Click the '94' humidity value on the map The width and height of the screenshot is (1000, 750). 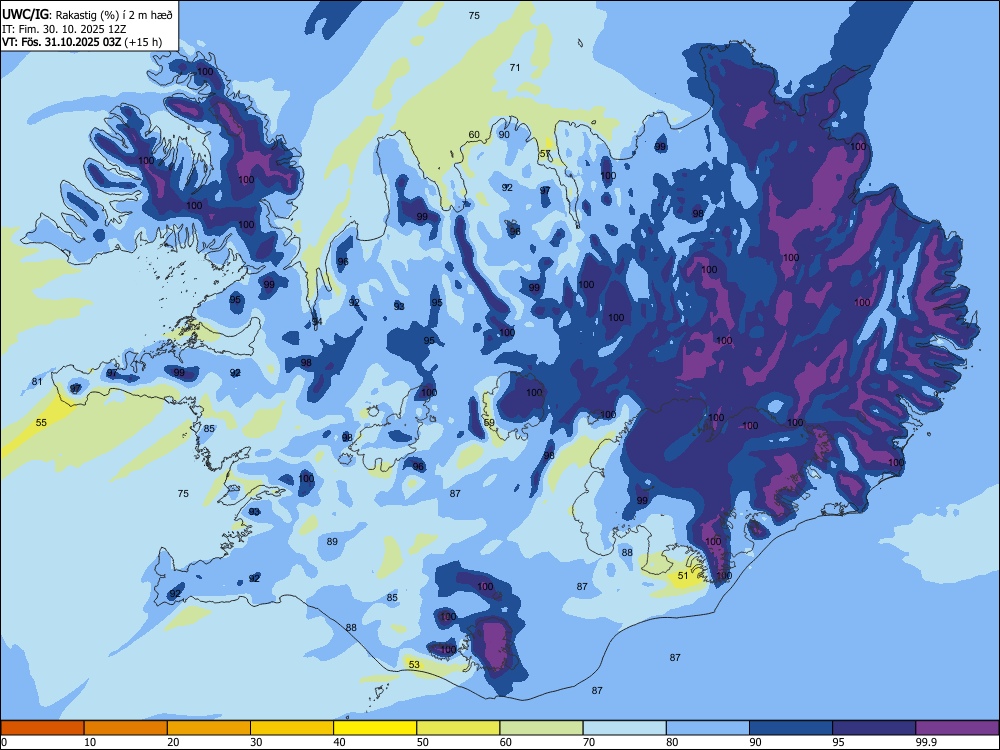tap(317, 321)
